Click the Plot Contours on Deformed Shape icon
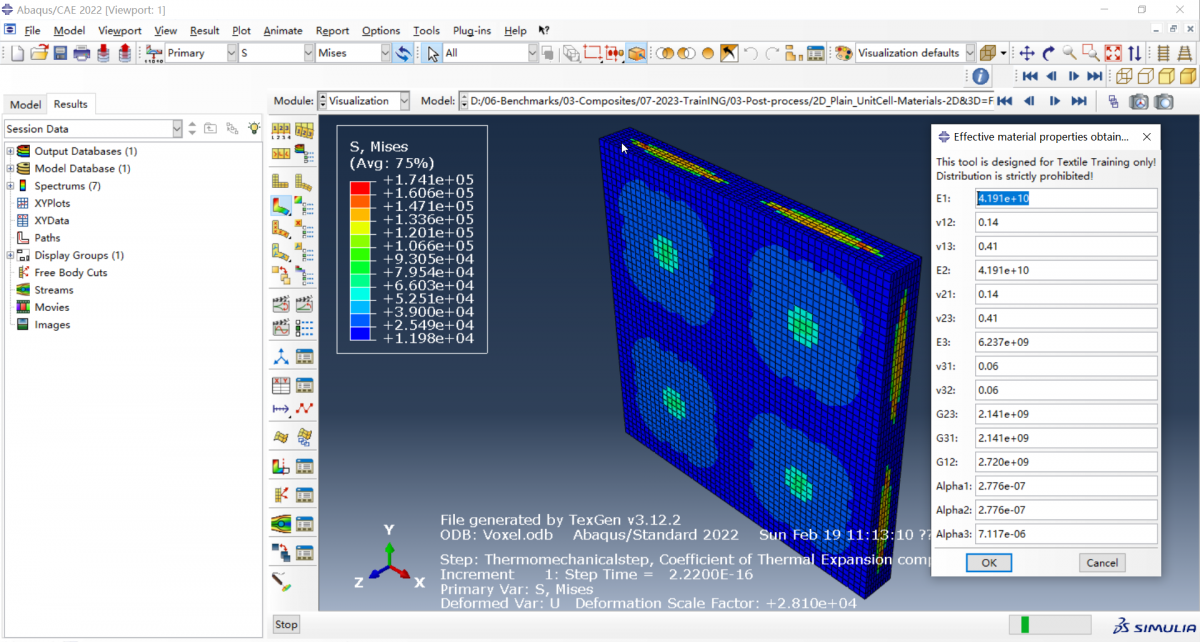Screen dimensions: 1200x642 [x=281, y=205]
